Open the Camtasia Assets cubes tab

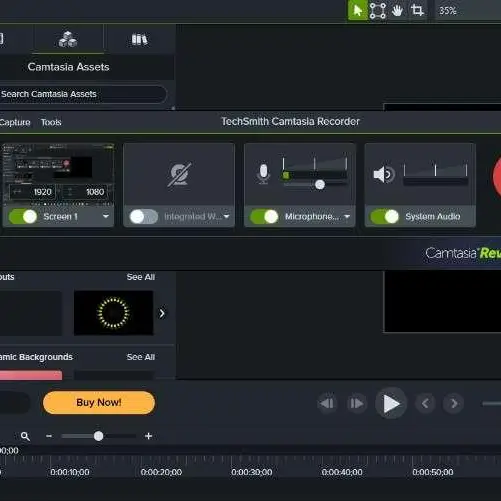point(68,39)
